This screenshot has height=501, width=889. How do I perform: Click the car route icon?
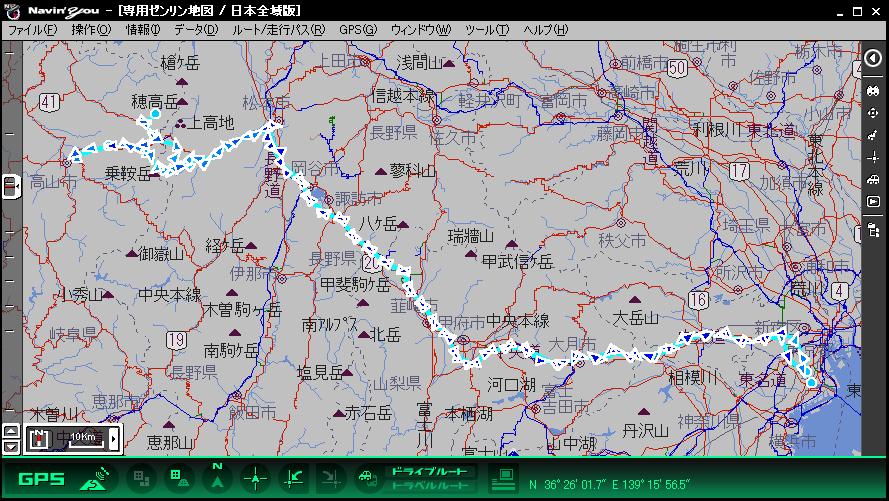click(369, 478)
